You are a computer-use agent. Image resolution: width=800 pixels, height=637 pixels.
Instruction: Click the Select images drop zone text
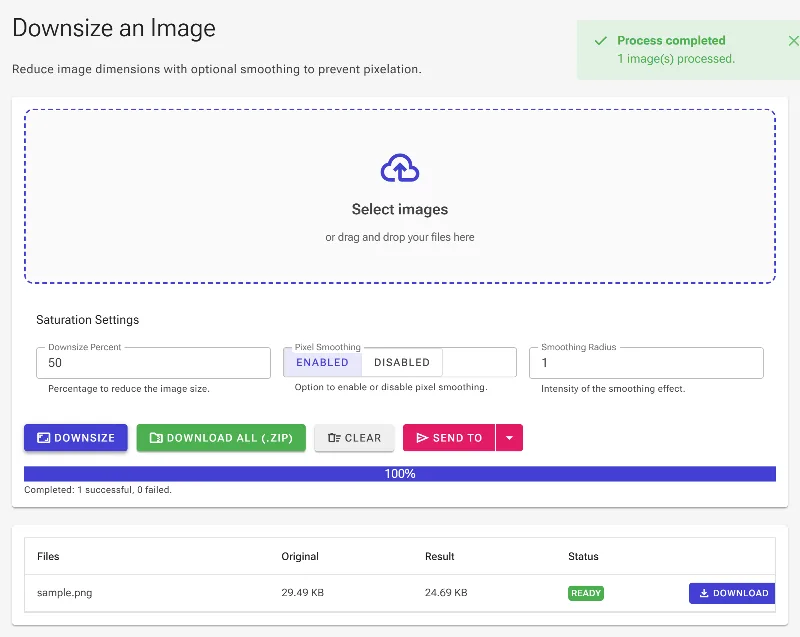(x=399, y=209)
